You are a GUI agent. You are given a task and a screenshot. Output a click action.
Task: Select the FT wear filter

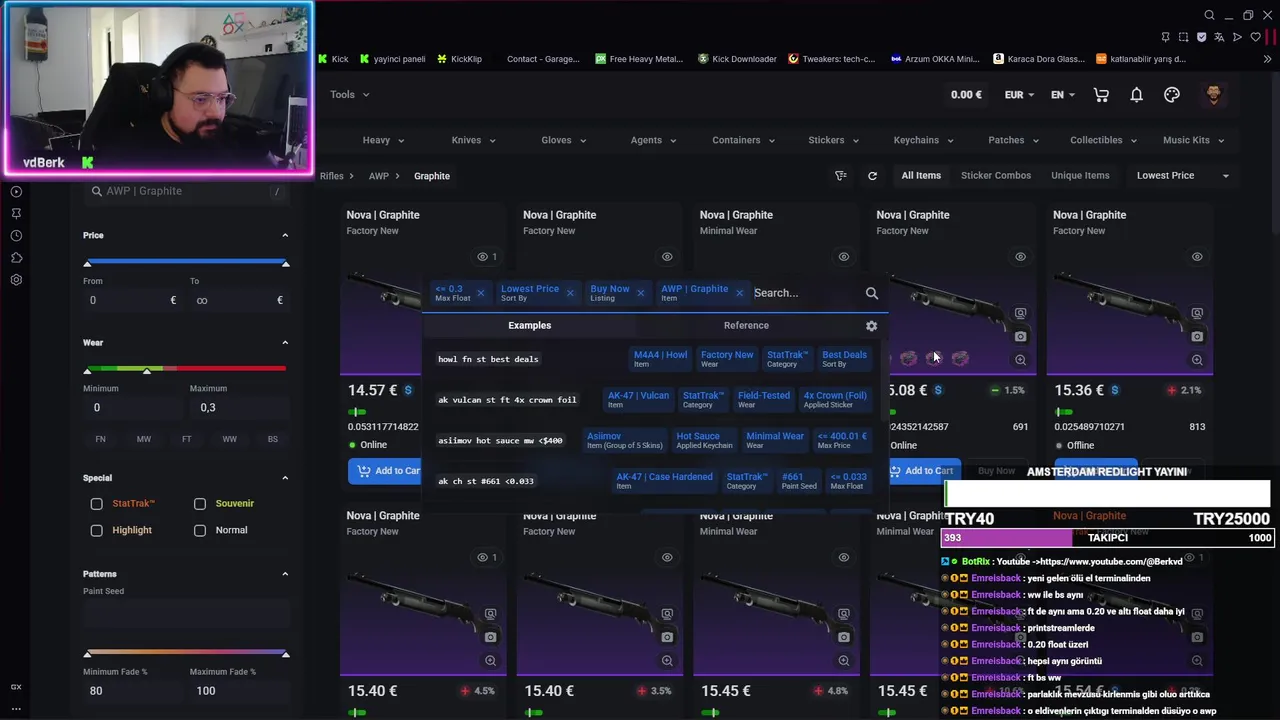187,439
